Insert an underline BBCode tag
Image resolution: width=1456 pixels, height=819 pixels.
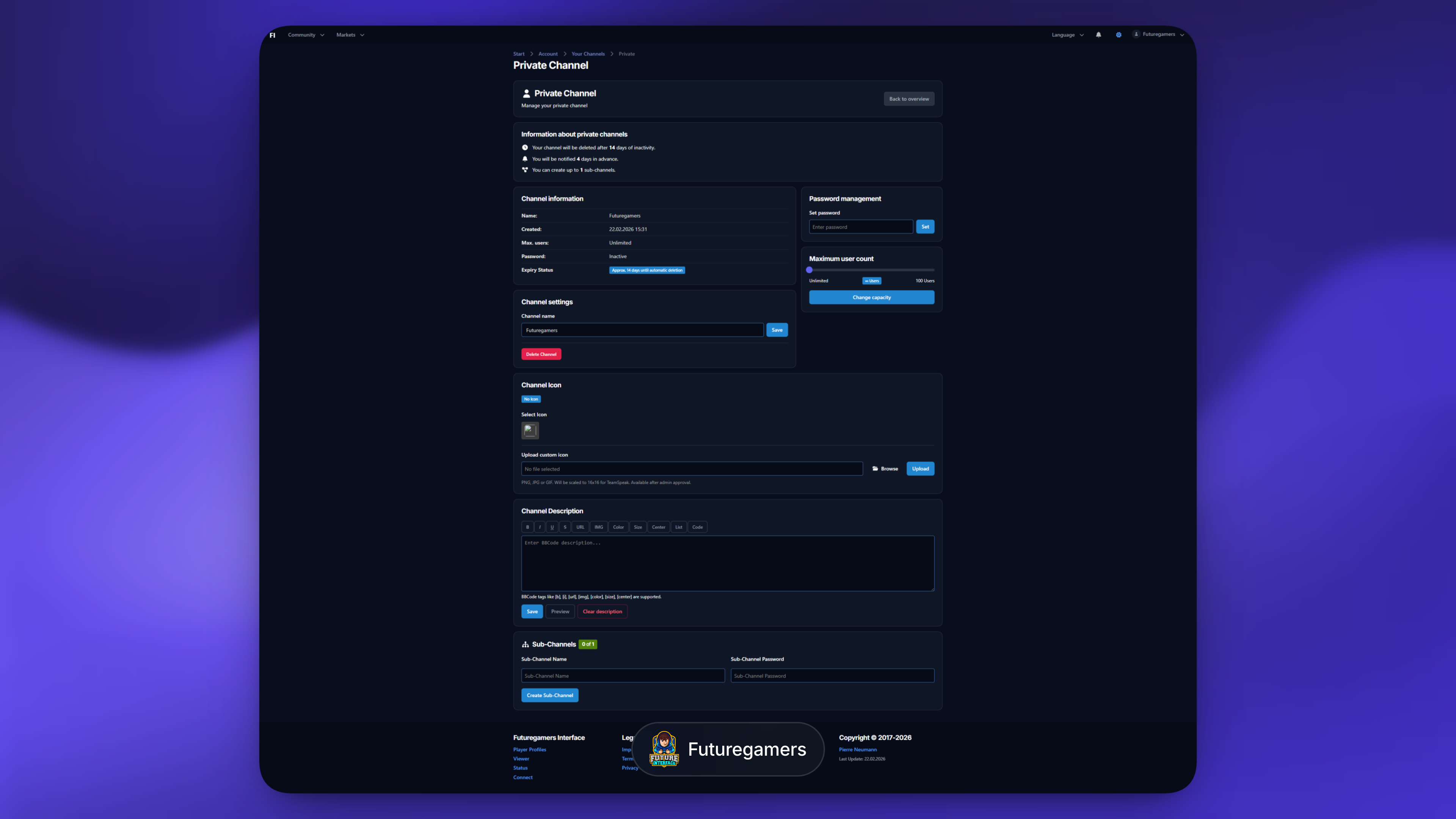[552, 526]
